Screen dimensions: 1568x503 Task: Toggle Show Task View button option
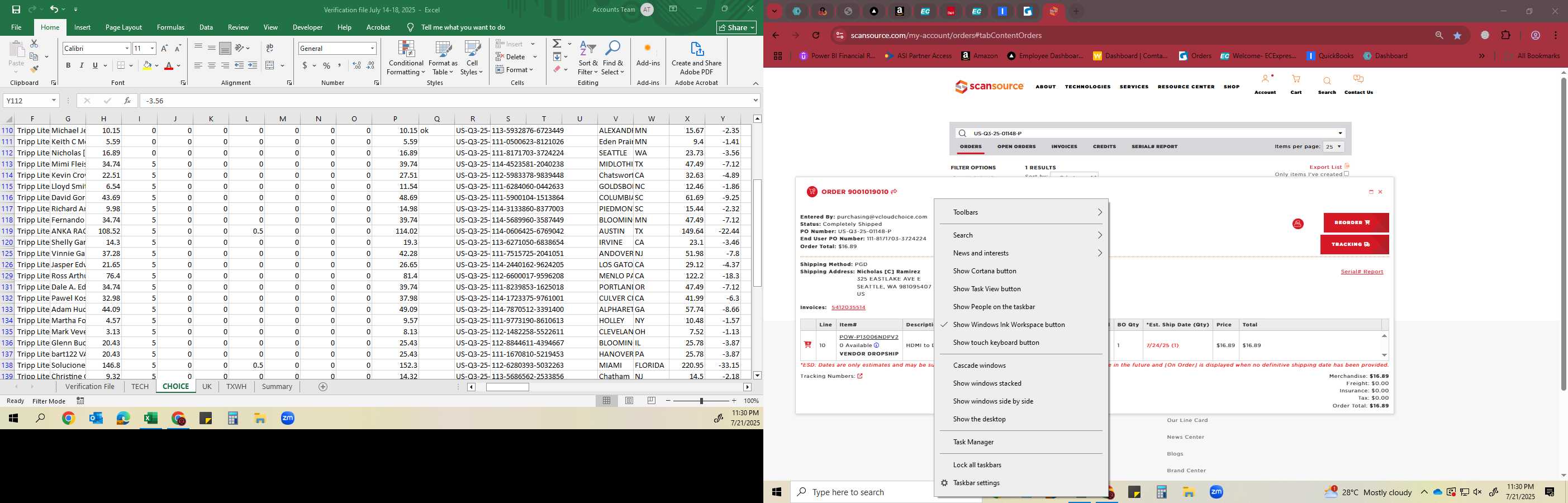1021,288
